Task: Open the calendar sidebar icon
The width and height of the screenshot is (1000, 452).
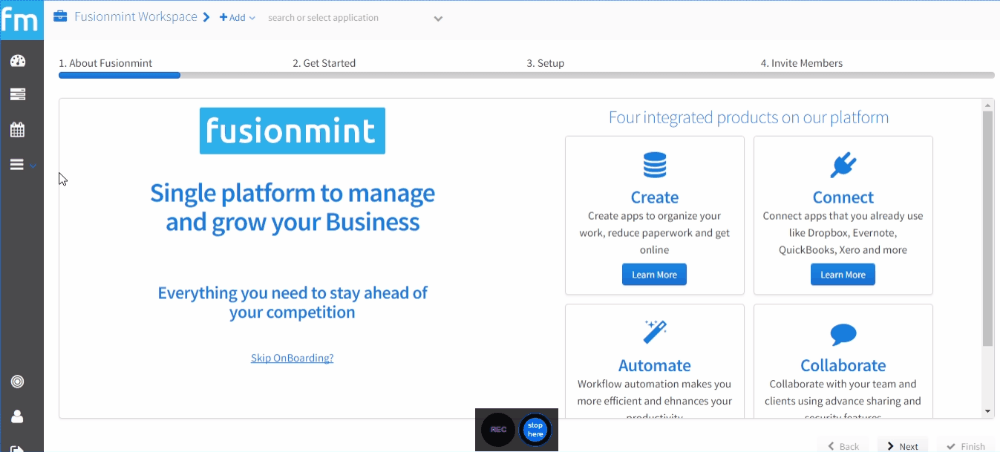Action: (18, 130)
